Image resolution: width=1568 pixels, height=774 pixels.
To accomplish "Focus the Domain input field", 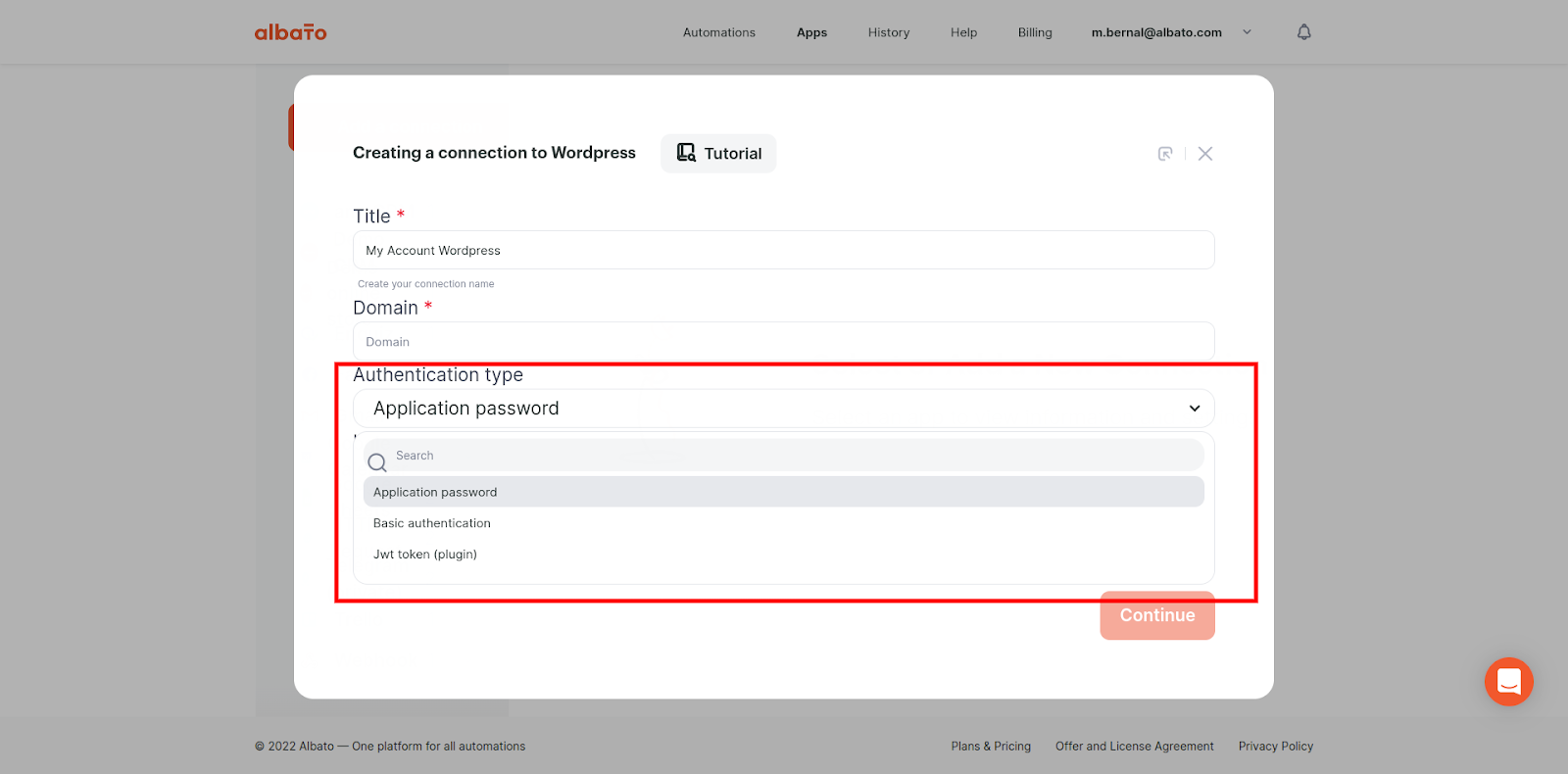I will 783,342.
